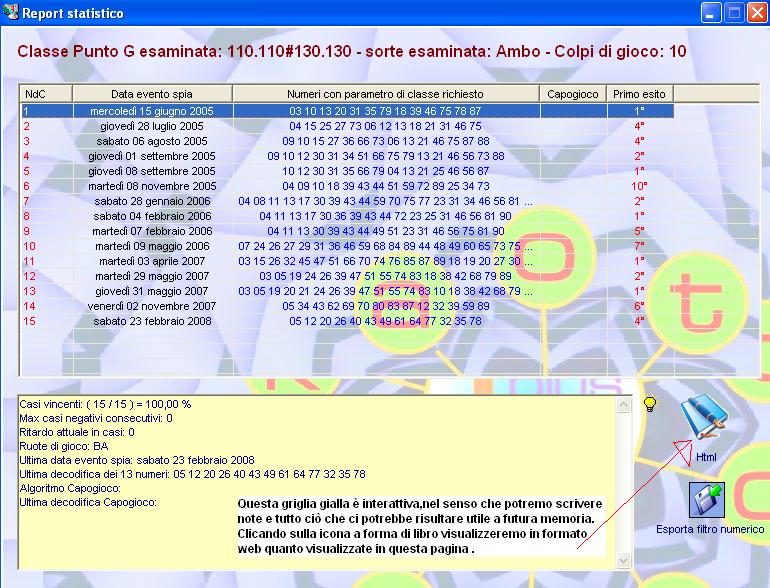Click inside the yellow notes text area
770x588 pixels.
point(317,482)
